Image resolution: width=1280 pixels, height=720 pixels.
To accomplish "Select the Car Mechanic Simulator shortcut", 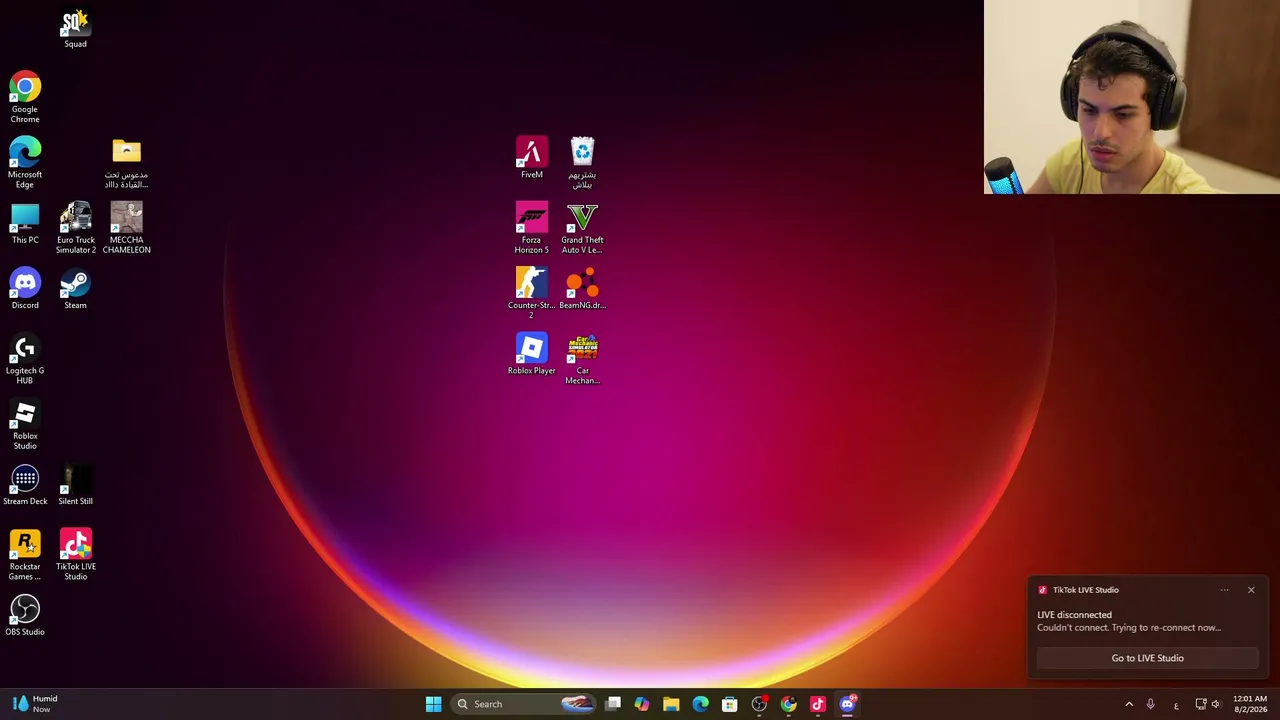I will [582, 359].
